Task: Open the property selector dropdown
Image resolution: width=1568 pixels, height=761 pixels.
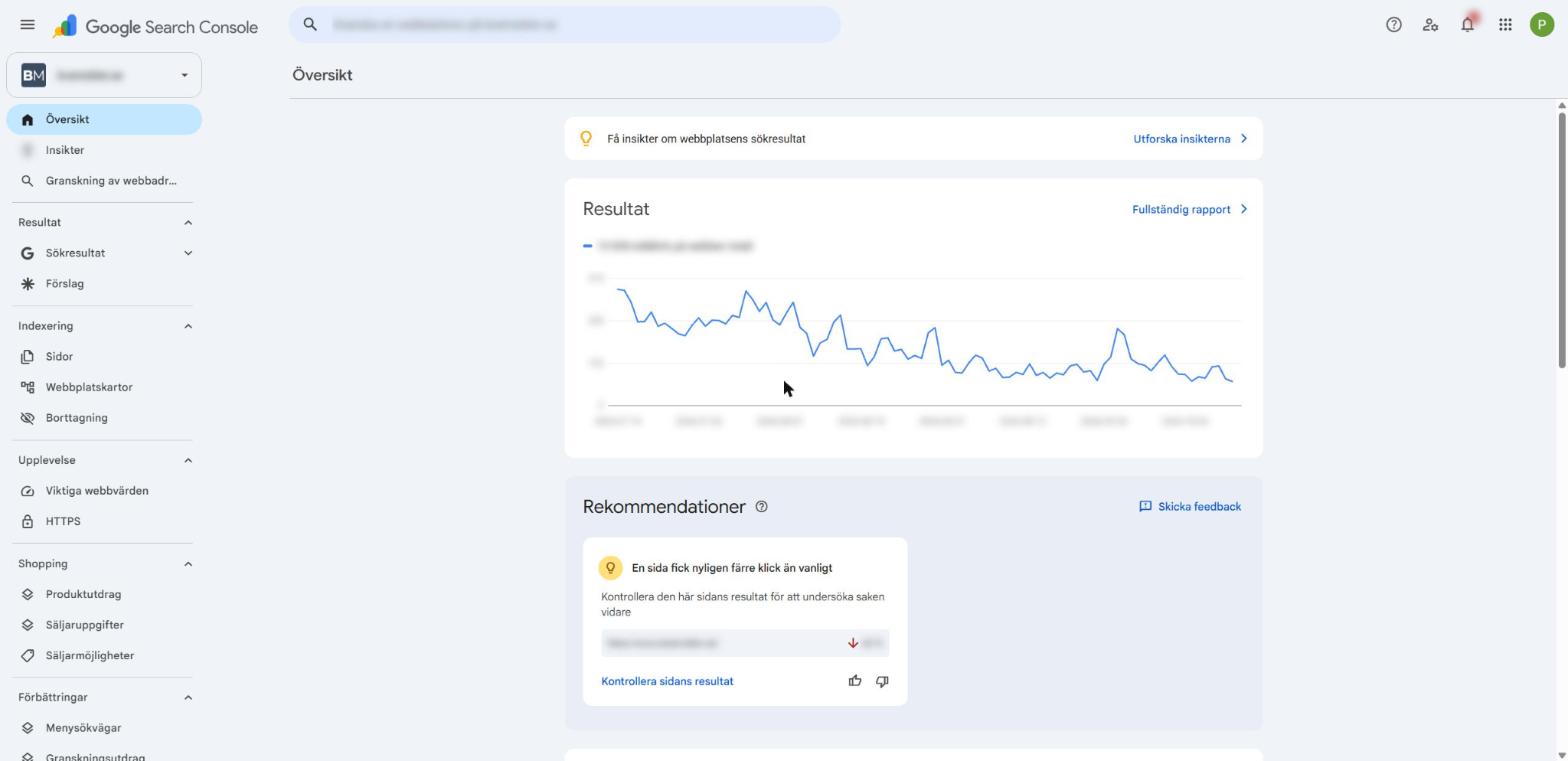Action: coord(104,75)
